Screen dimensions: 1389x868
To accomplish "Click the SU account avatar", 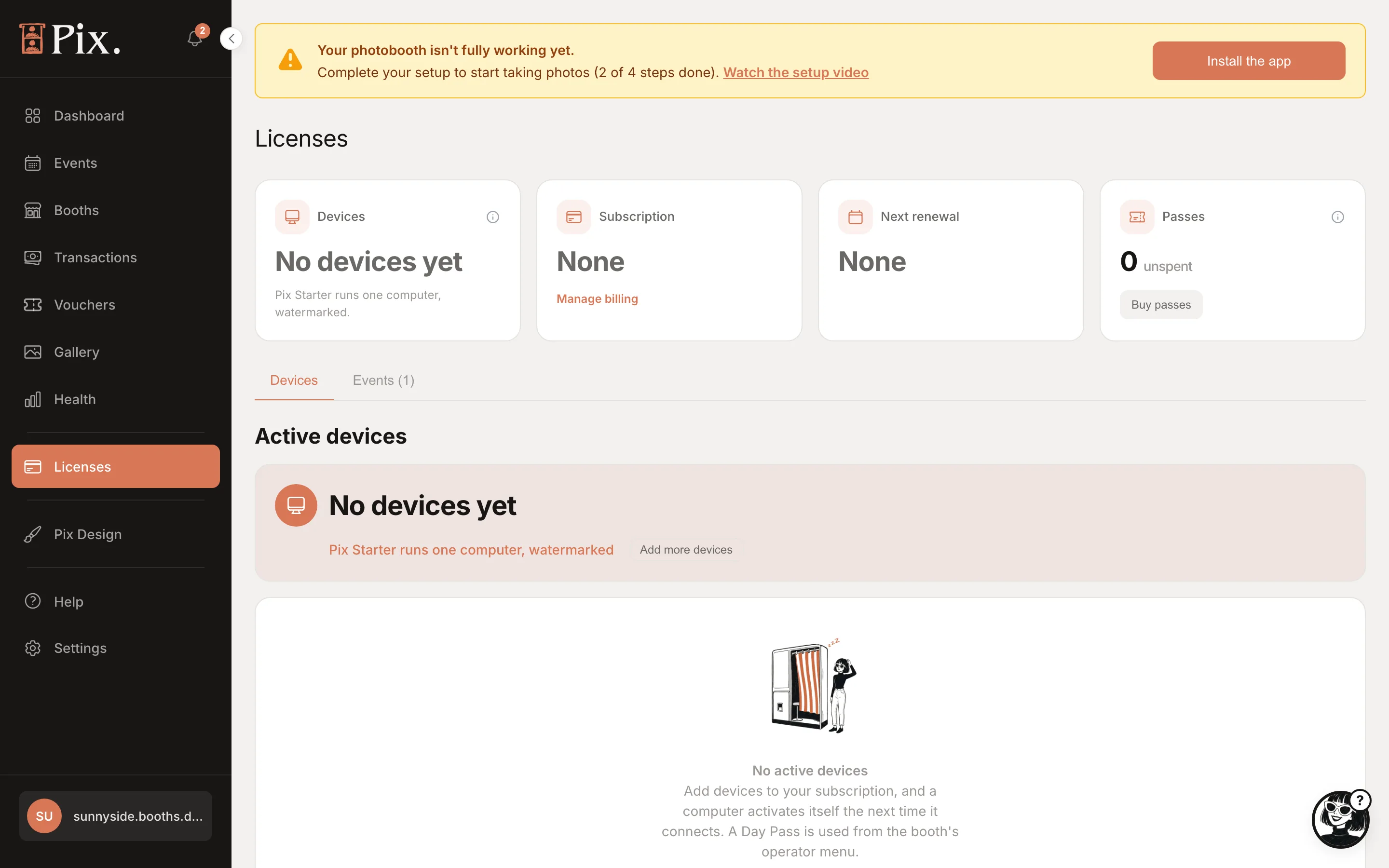I will point(44,816).
